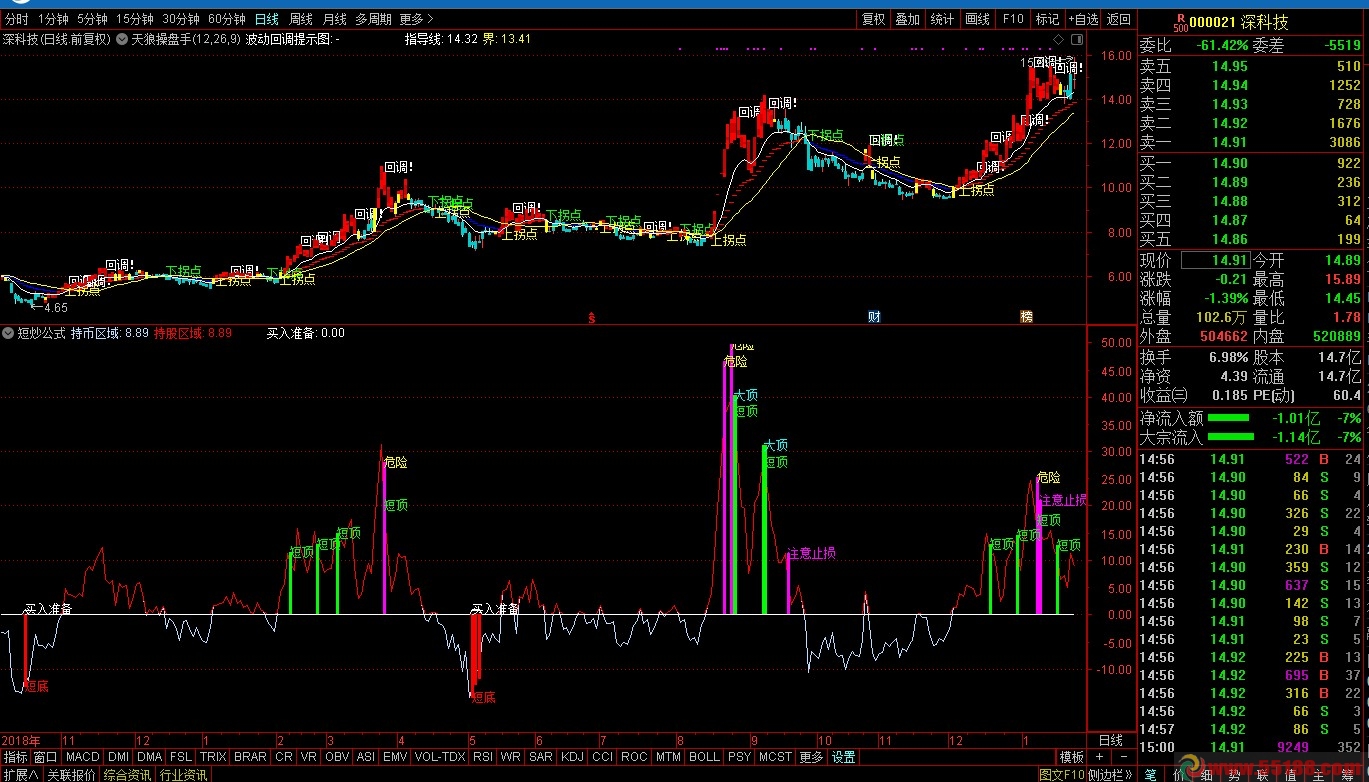Open the 统计 statistics tool
Image resolution: width=1369 pixels, height=782 pixels.
(x=942, y=19)
